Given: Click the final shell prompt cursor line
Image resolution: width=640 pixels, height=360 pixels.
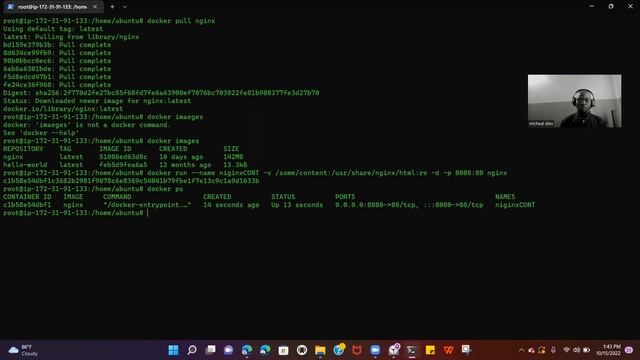Looking at the screenshot, I should (76, 213).
